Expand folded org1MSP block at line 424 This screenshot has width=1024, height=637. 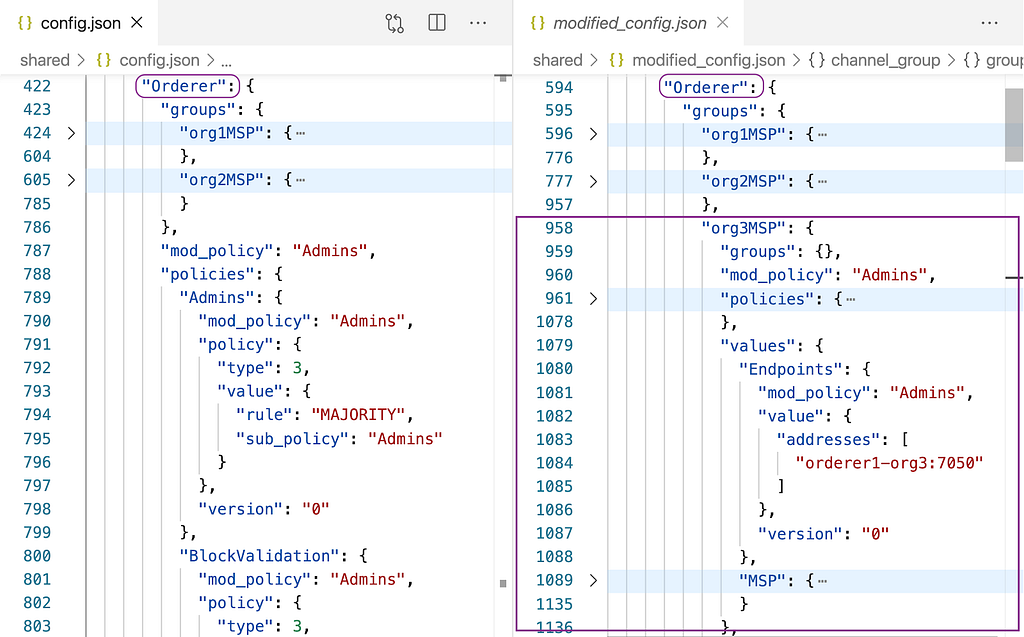71,133
